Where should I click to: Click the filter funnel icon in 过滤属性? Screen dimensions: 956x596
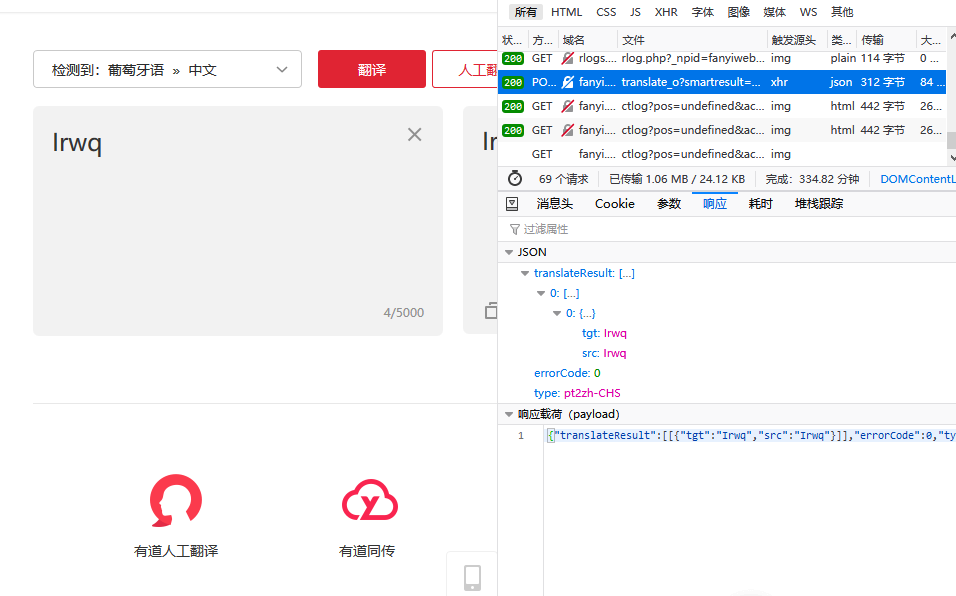click(515, 229)
